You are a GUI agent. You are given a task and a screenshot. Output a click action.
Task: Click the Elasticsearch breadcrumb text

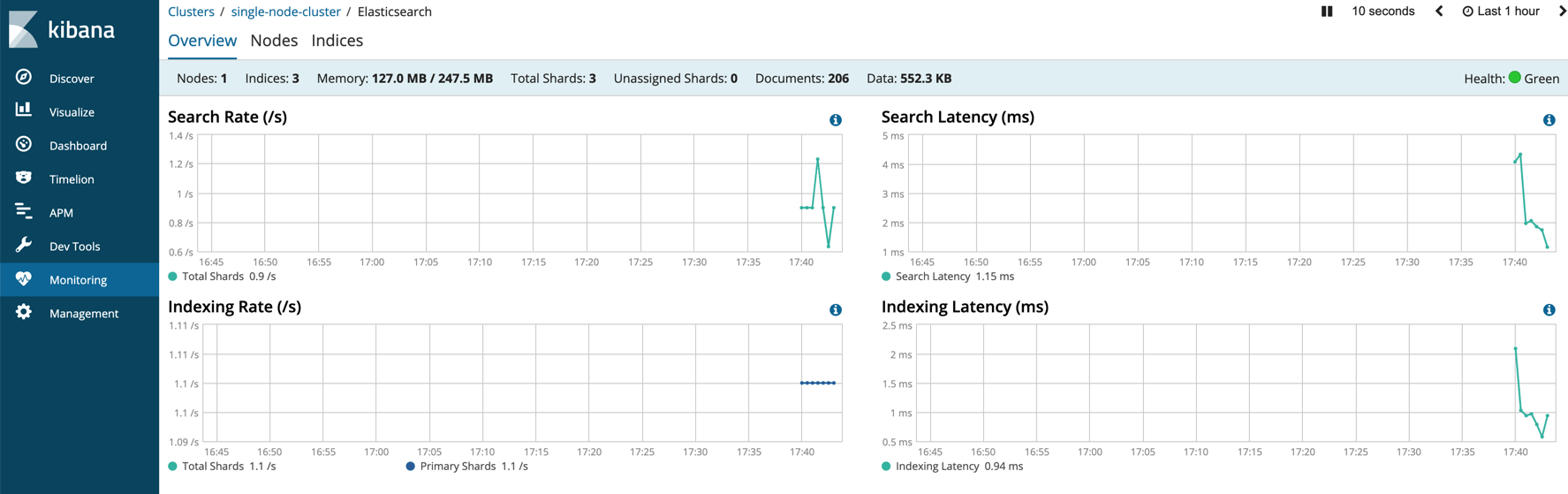[x=395, y=11]
